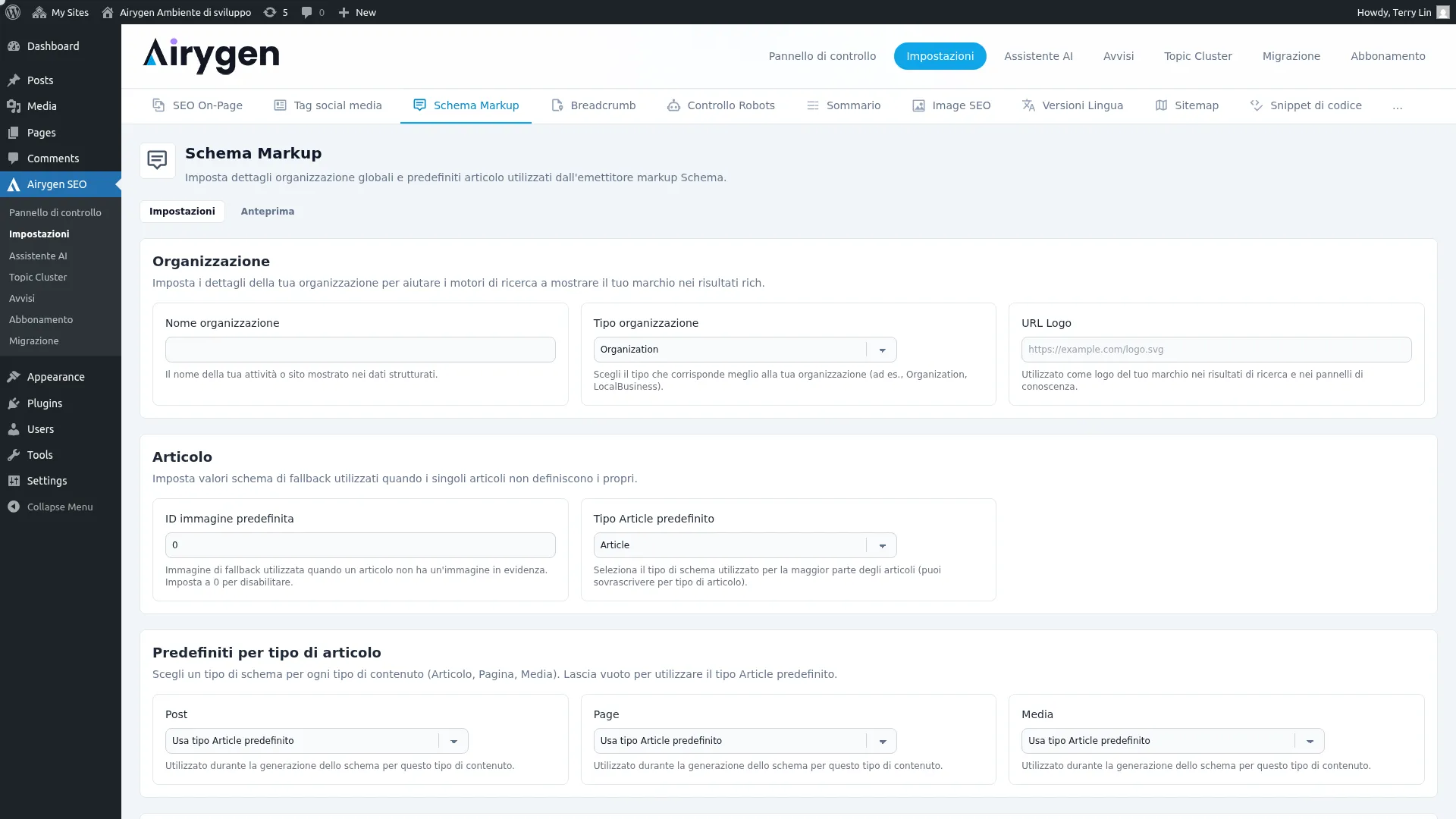Screen dimensions: 1456x819
Task: Open the Post schema type dropdown
Action: 316,741
